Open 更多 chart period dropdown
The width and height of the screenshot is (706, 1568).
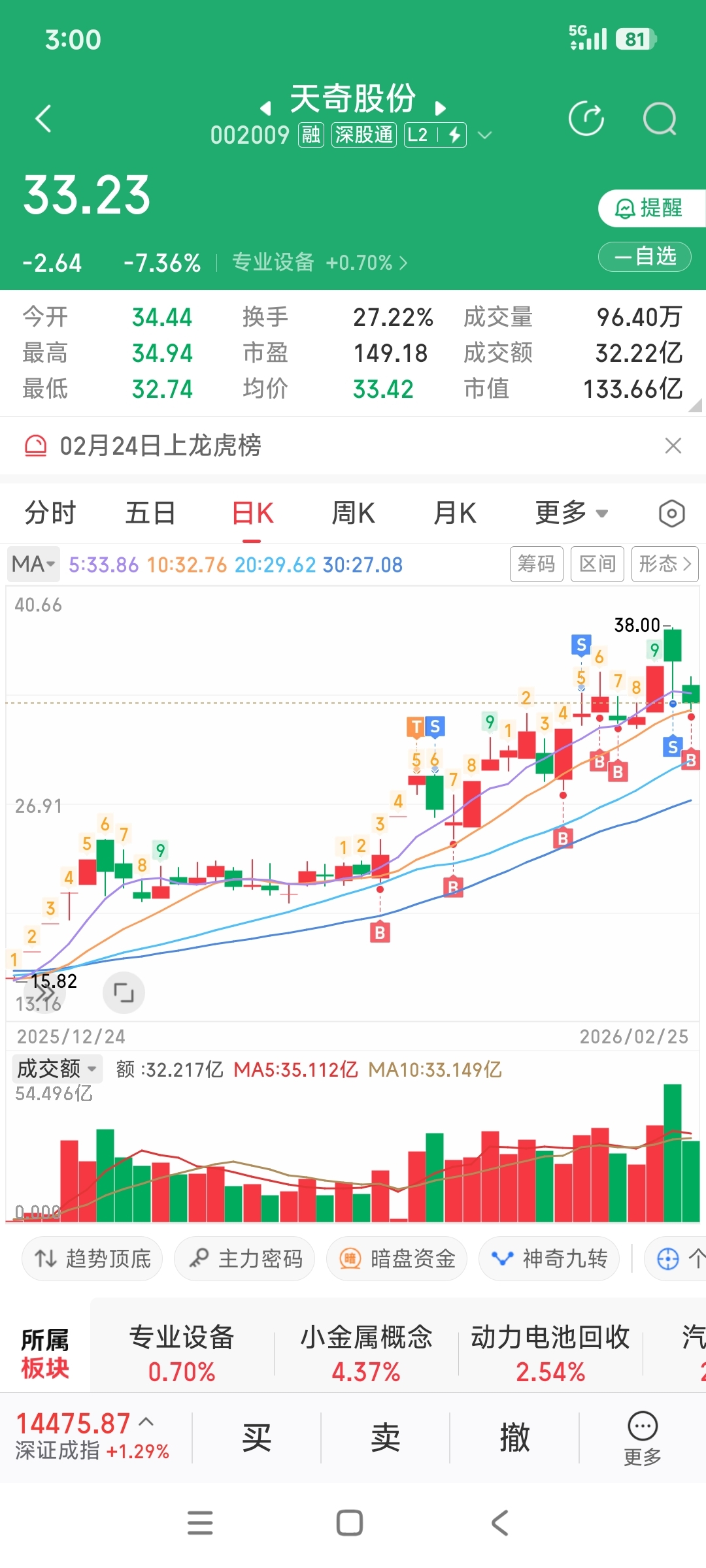[x=571, y=513]
